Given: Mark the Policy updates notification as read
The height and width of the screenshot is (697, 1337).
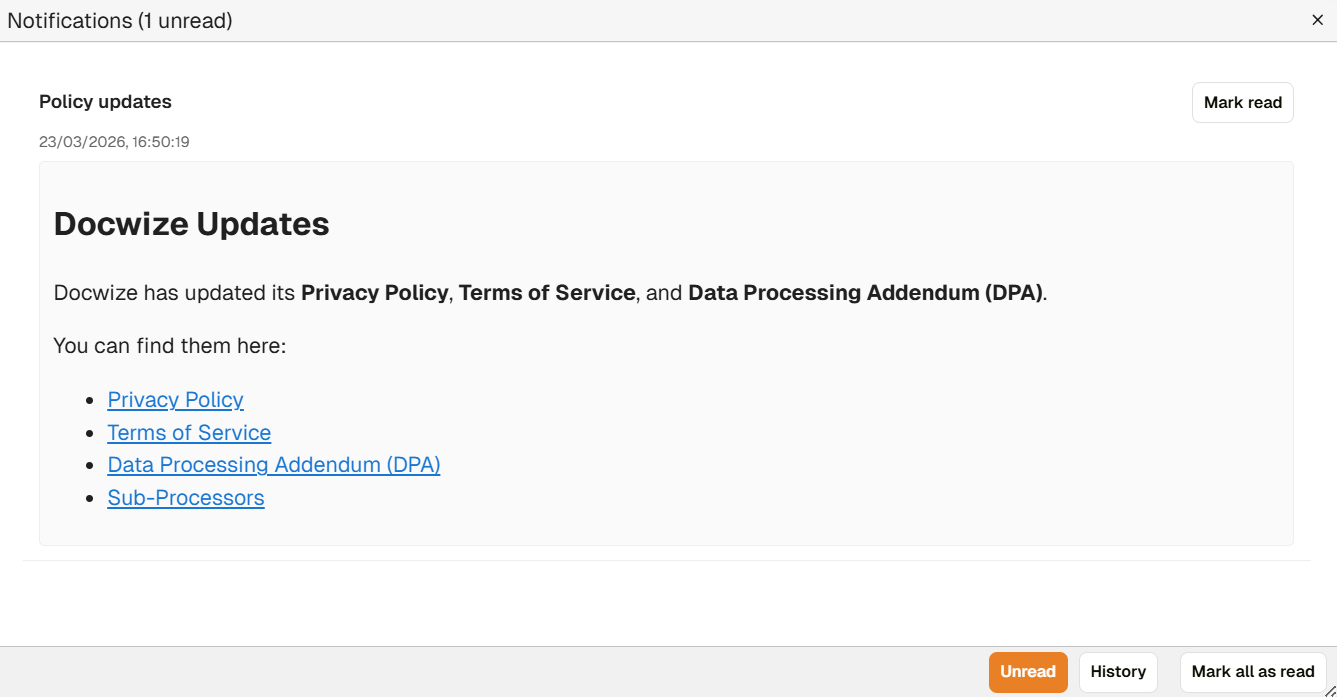Looking at the screenshot, I should click(1242, 103).
